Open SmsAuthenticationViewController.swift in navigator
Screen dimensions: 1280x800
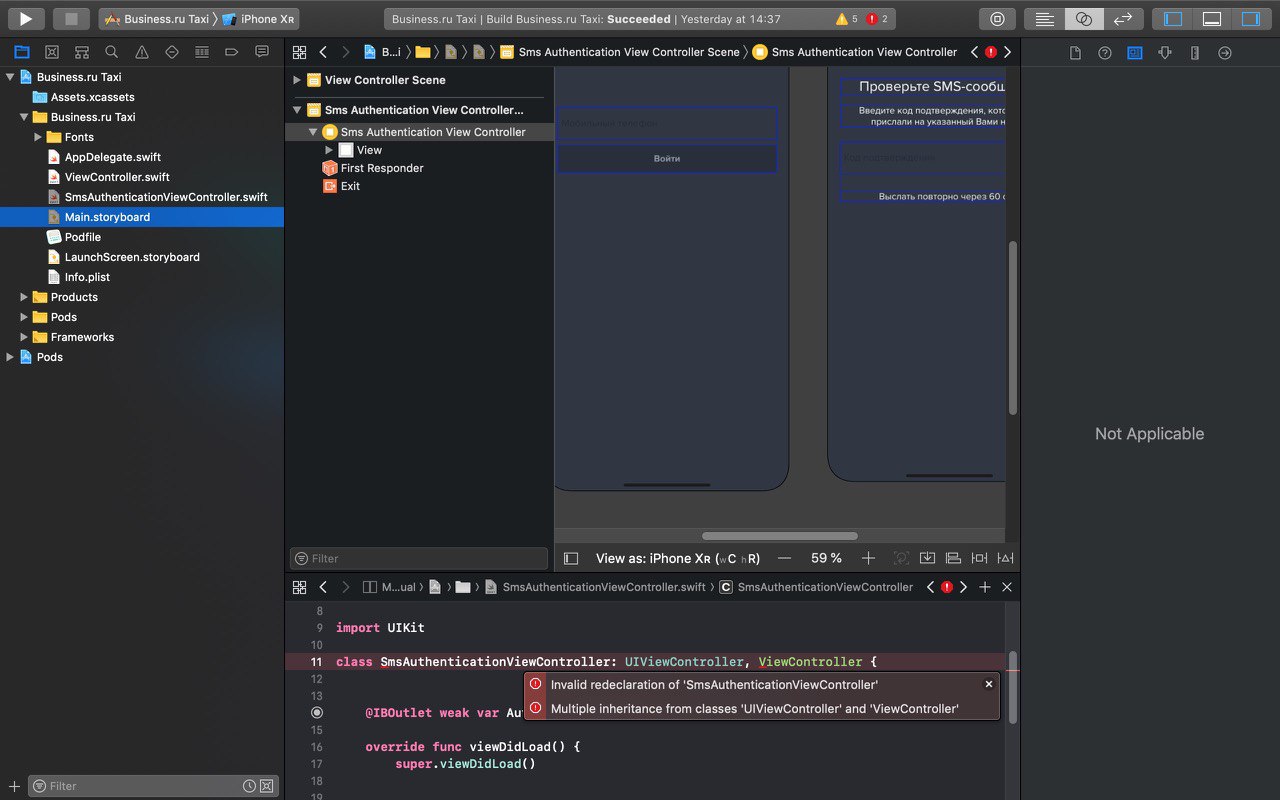pos(166,197)
